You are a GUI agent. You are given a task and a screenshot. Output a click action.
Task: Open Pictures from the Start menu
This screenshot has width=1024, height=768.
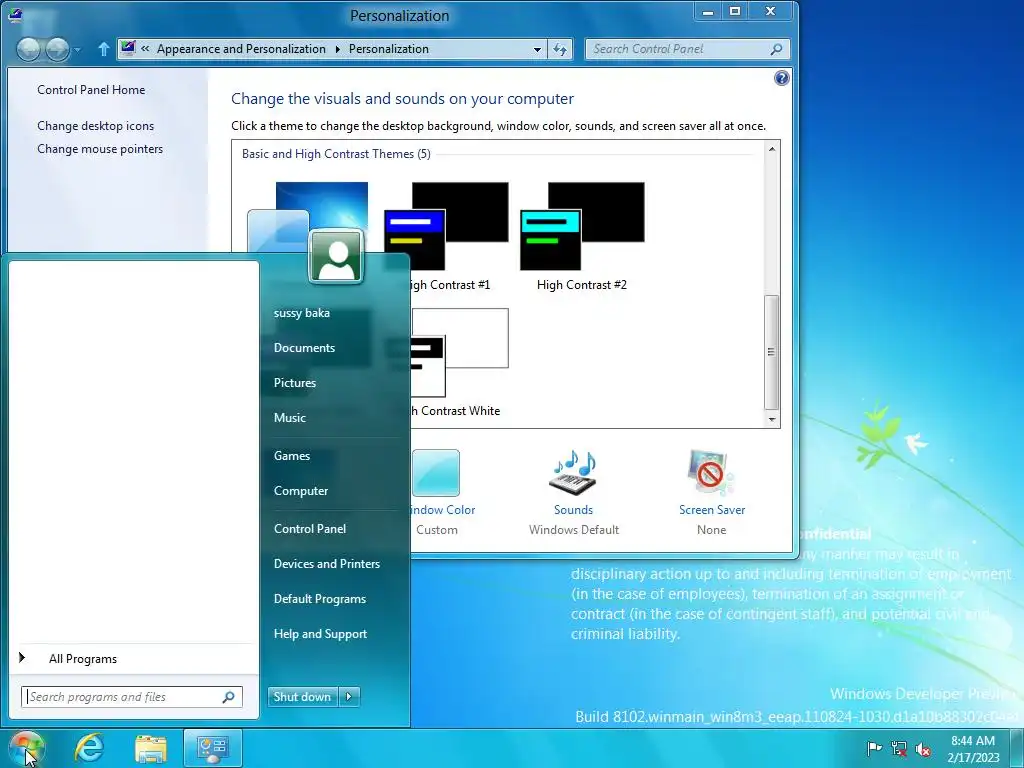(x=295, y=383)
